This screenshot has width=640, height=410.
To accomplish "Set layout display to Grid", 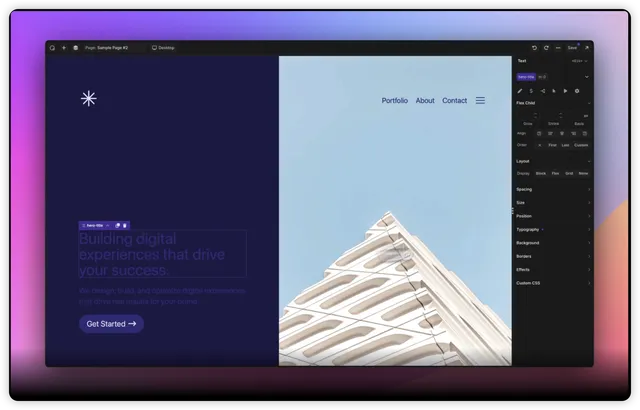I will (x=568, y=173).
